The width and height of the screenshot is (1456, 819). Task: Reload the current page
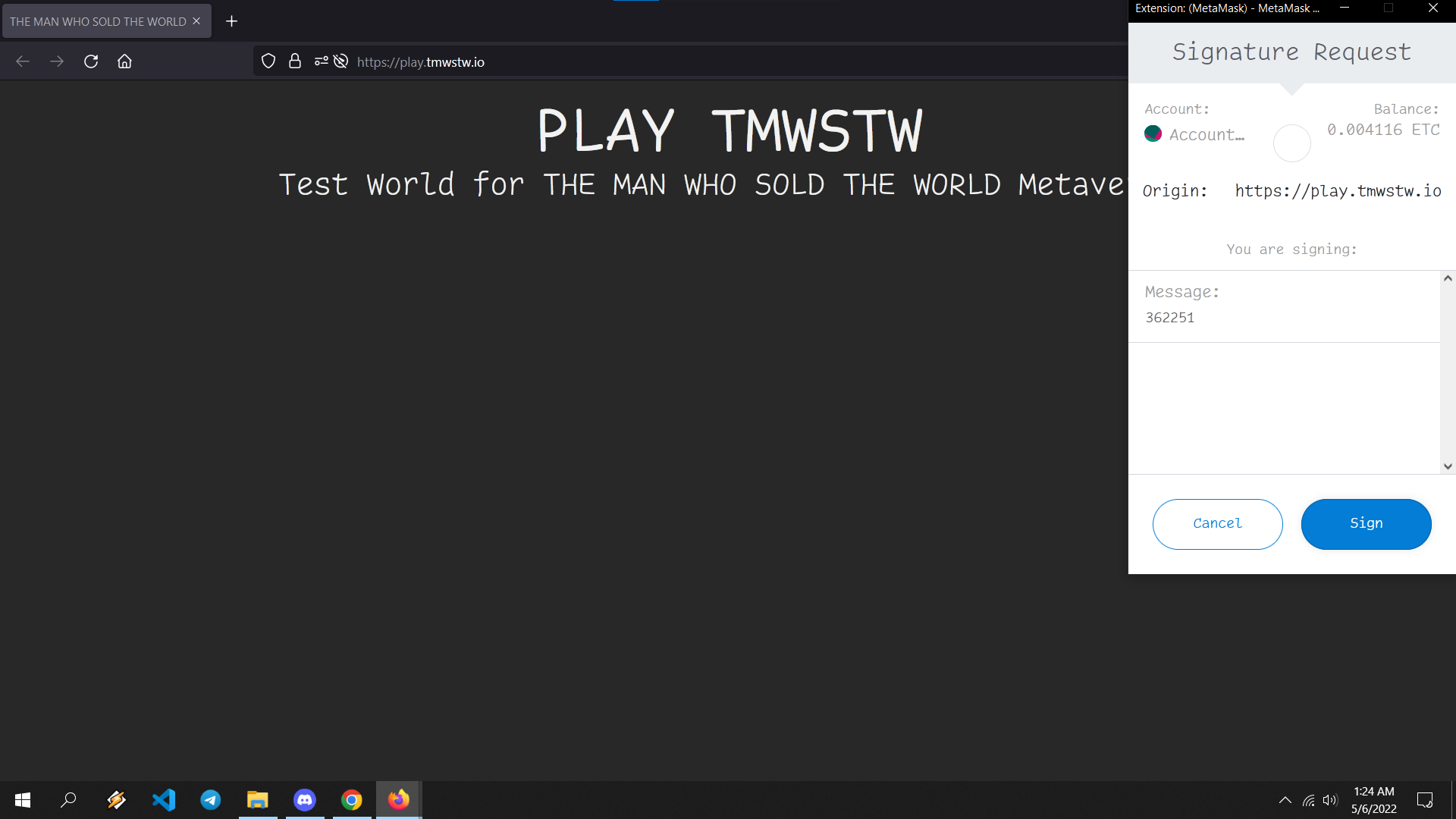[x=91, y=61]
